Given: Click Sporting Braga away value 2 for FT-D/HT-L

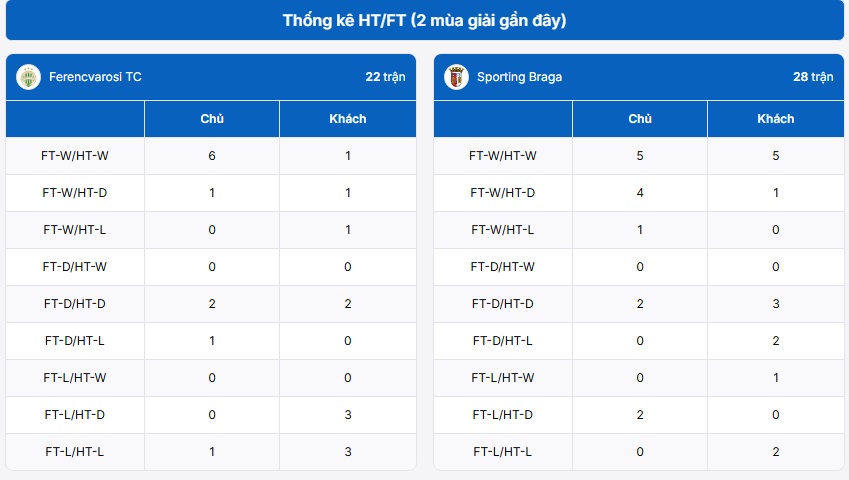Looking at the screenshot, I should pos(775,340).
